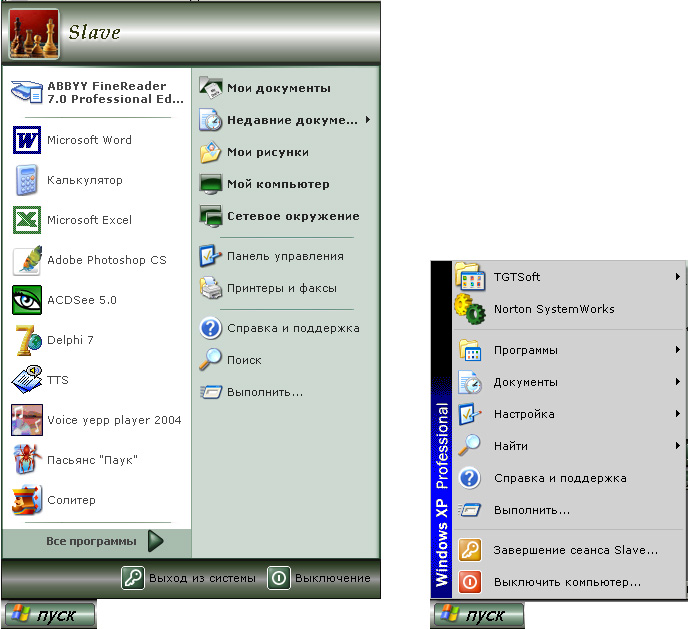Open ABBYY FineReader icon in XP menu
The image size is (694, 629).
(x=27, y=92)
